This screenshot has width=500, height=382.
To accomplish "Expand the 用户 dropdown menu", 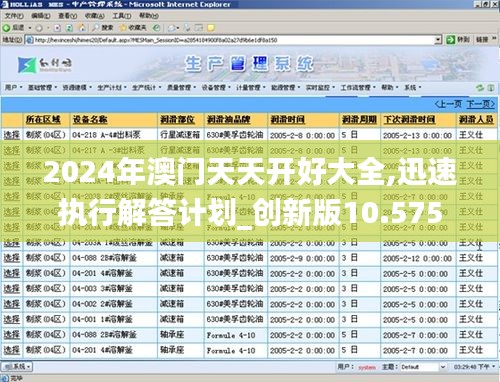I will pos(13,87).
